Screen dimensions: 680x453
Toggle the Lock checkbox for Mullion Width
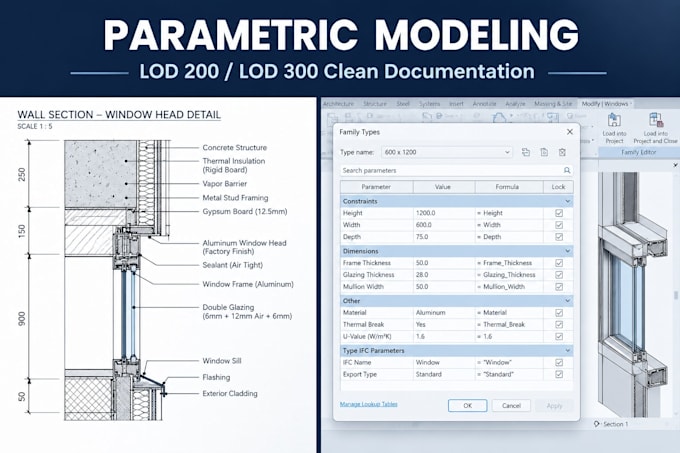coord(559,287)
